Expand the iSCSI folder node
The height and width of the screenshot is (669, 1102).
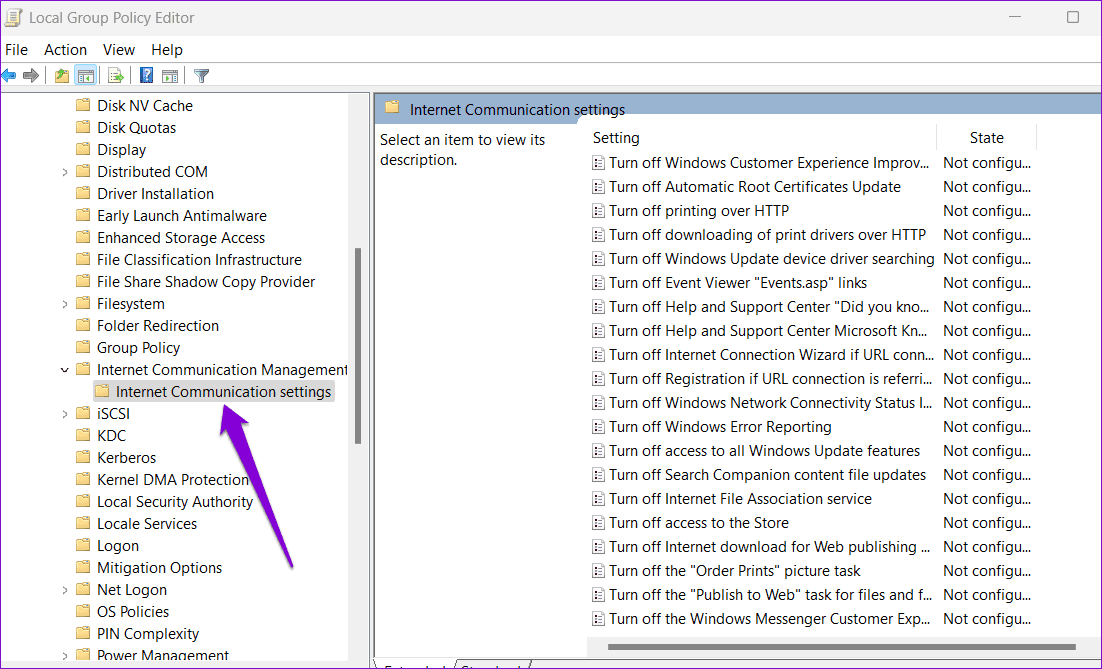[x=65, y=414]
